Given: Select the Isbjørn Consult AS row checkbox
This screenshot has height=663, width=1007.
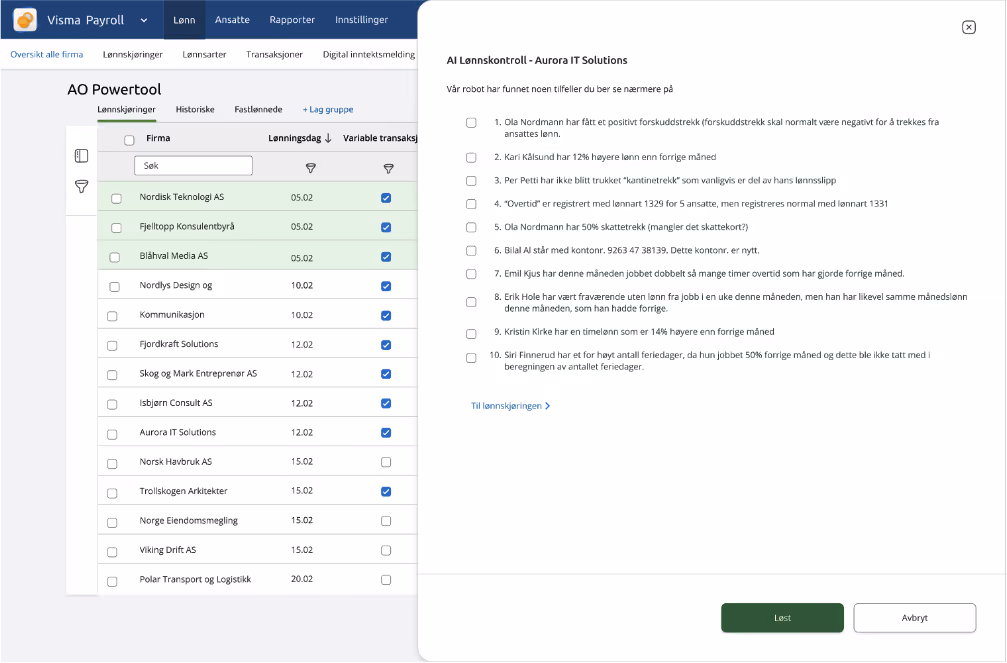Looking at the screenshot, I should point(112,405).
